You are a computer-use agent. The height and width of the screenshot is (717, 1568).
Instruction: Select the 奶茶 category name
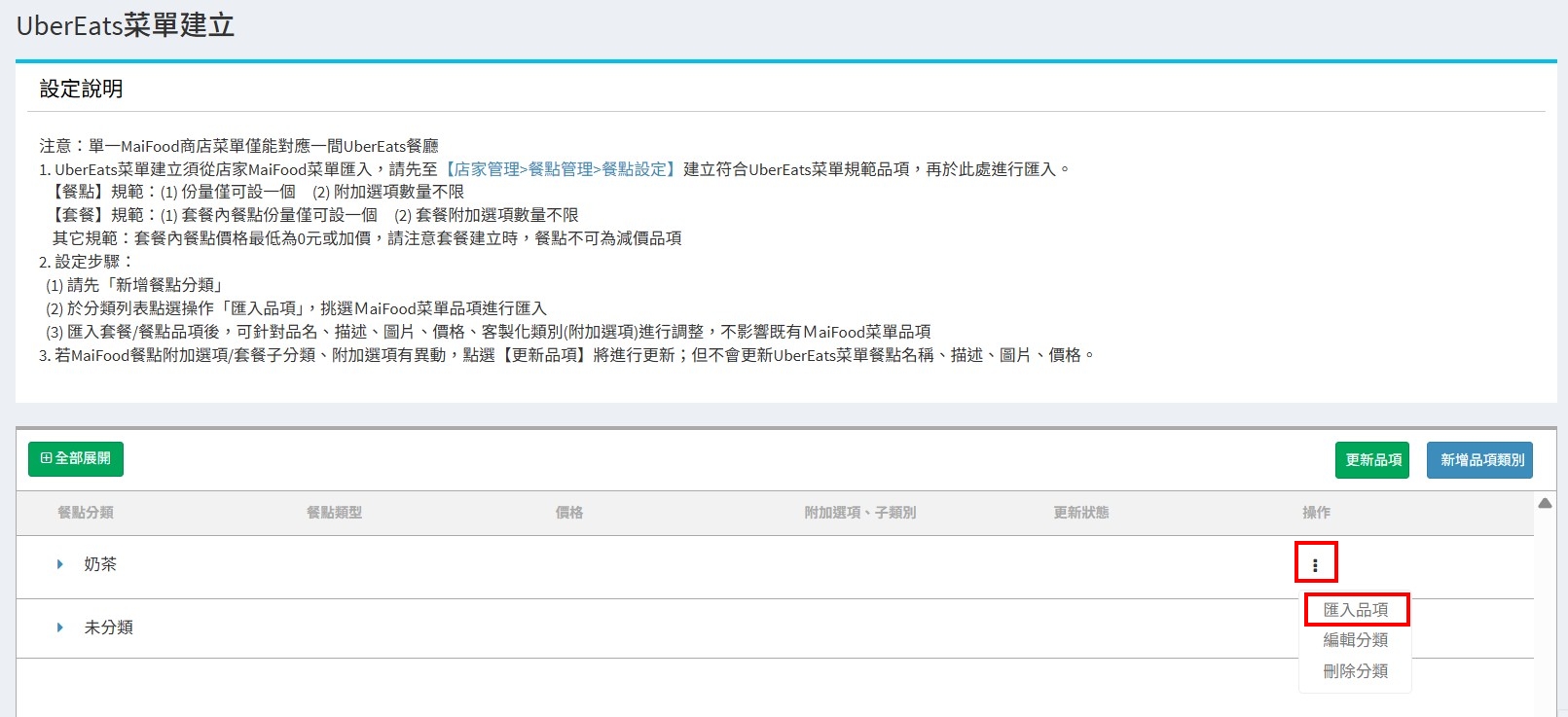100,564
